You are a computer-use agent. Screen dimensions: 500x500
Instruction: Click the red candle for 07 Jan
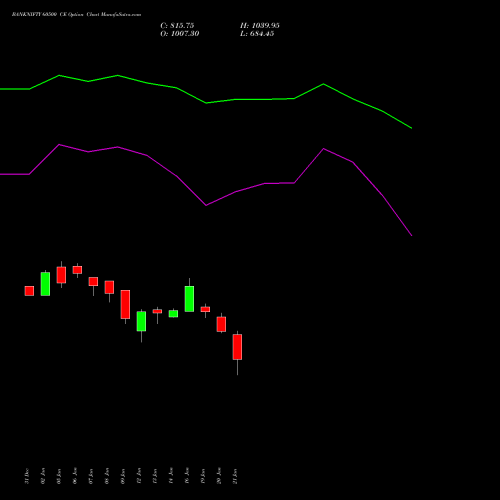(93, 281)
